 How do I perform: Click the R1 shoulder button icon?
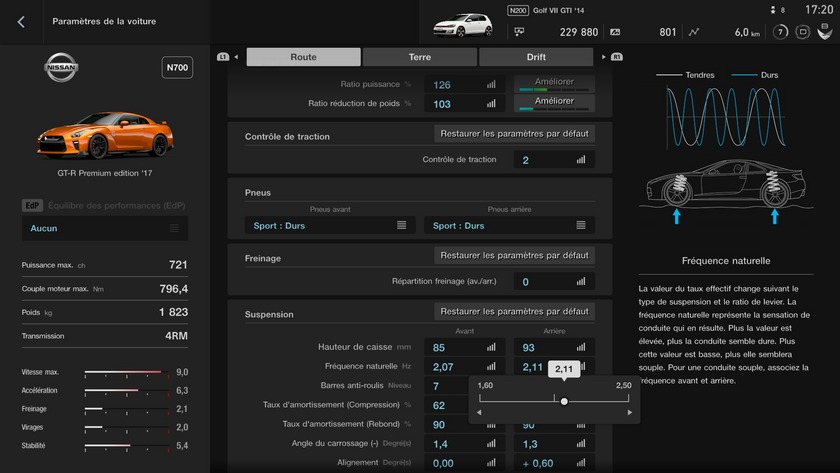pyautogui.click(x=617, y=57)
